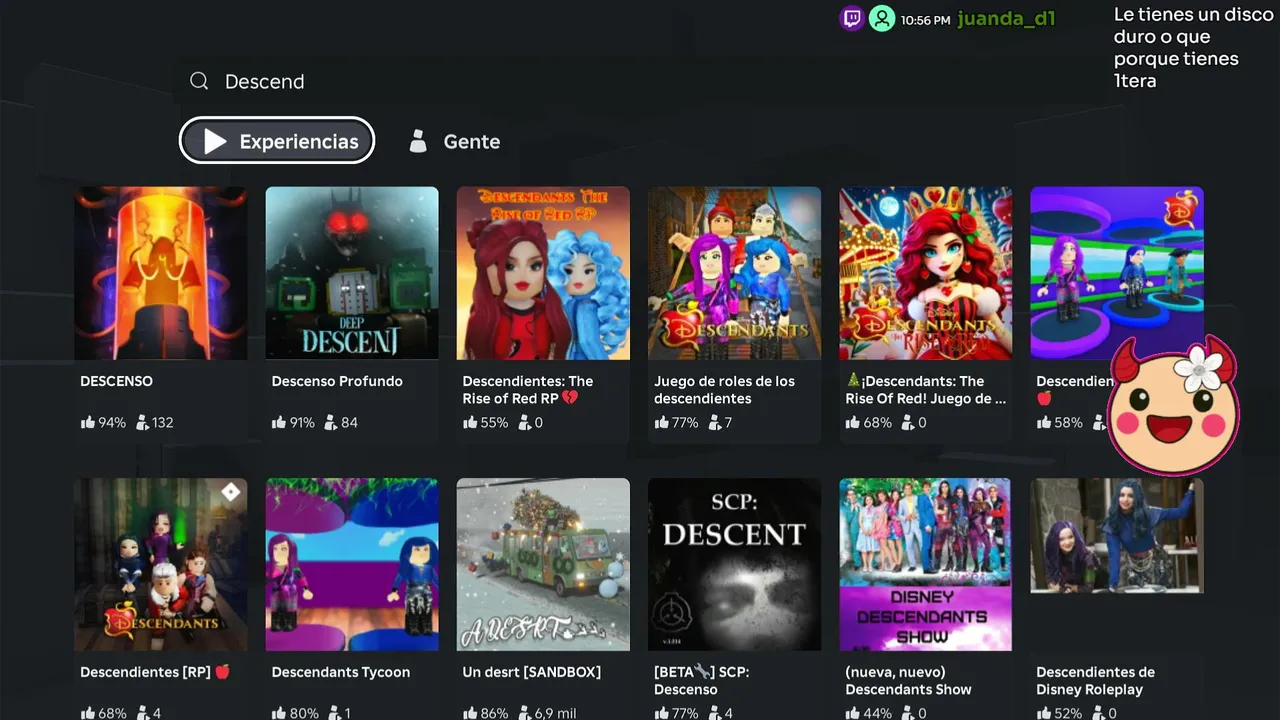Screen dimensions: 1280x720
Task: Click thumbs-up icon beside 52% rating
Action: pos(1044,713)
